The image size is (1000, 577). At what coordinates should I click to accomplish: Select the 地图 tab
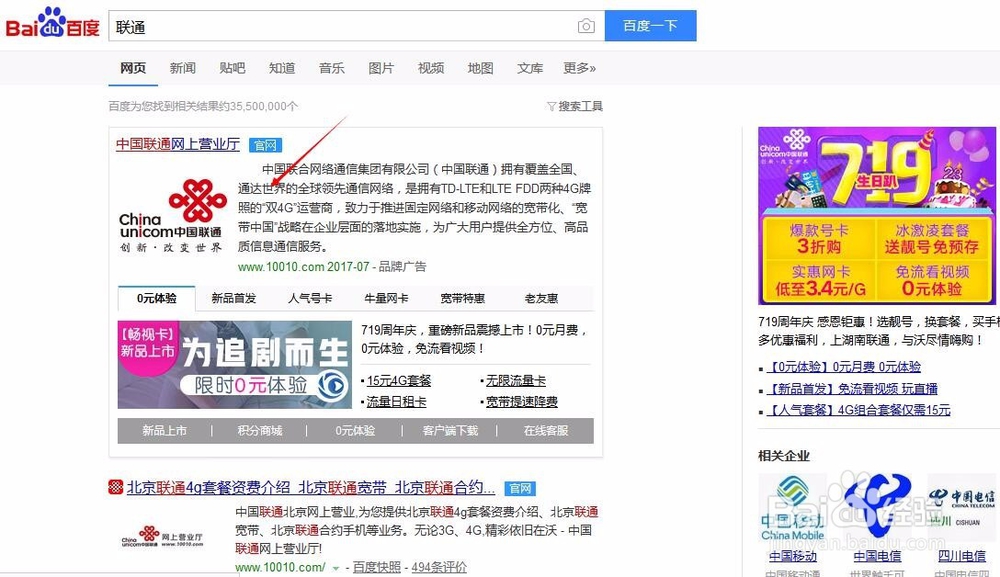pyautogui.click(x=480, y=68)
